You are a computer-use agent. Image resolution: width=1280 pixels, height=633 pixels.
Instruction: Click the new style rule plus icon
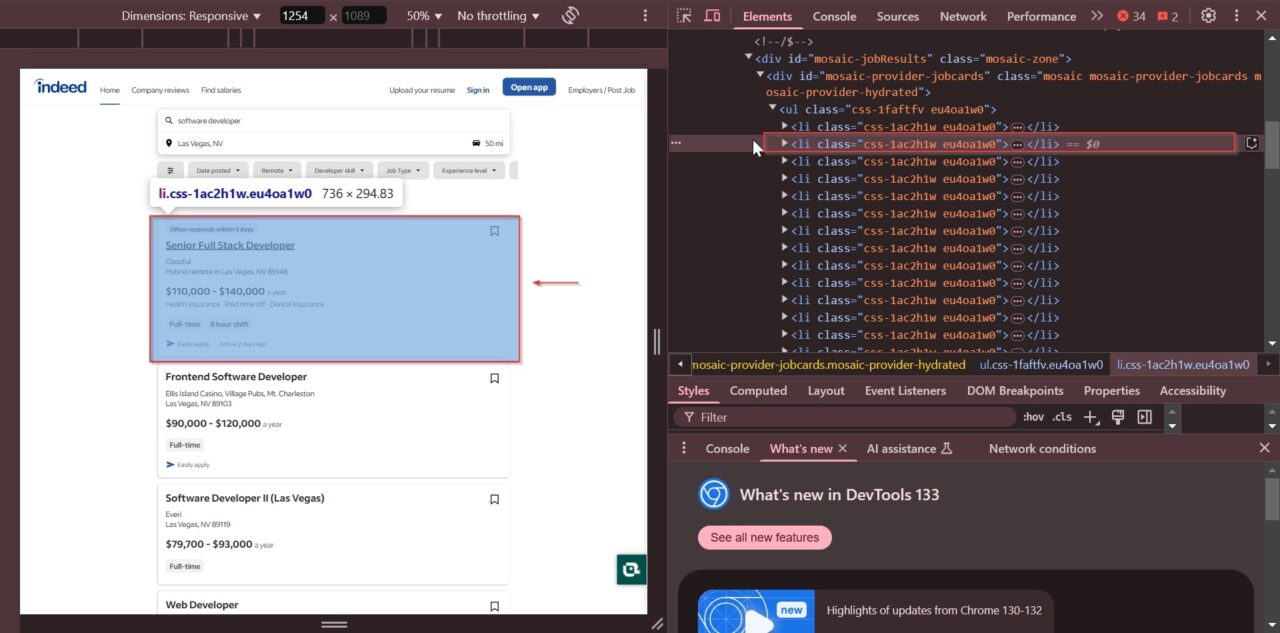pyautogui.click(x=1090, y=417)
